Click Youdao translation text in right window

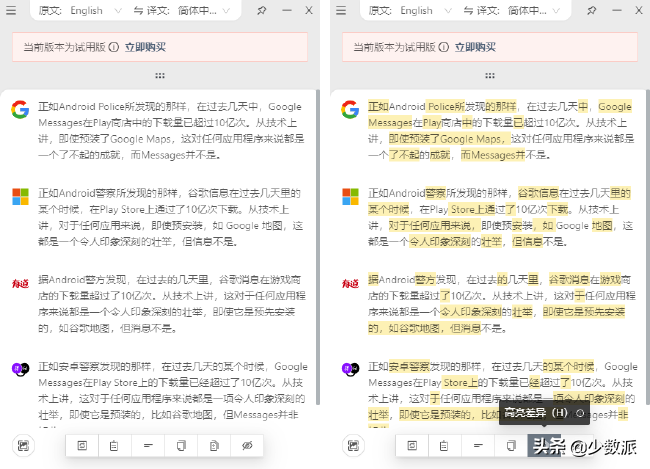tap(502, 304)
